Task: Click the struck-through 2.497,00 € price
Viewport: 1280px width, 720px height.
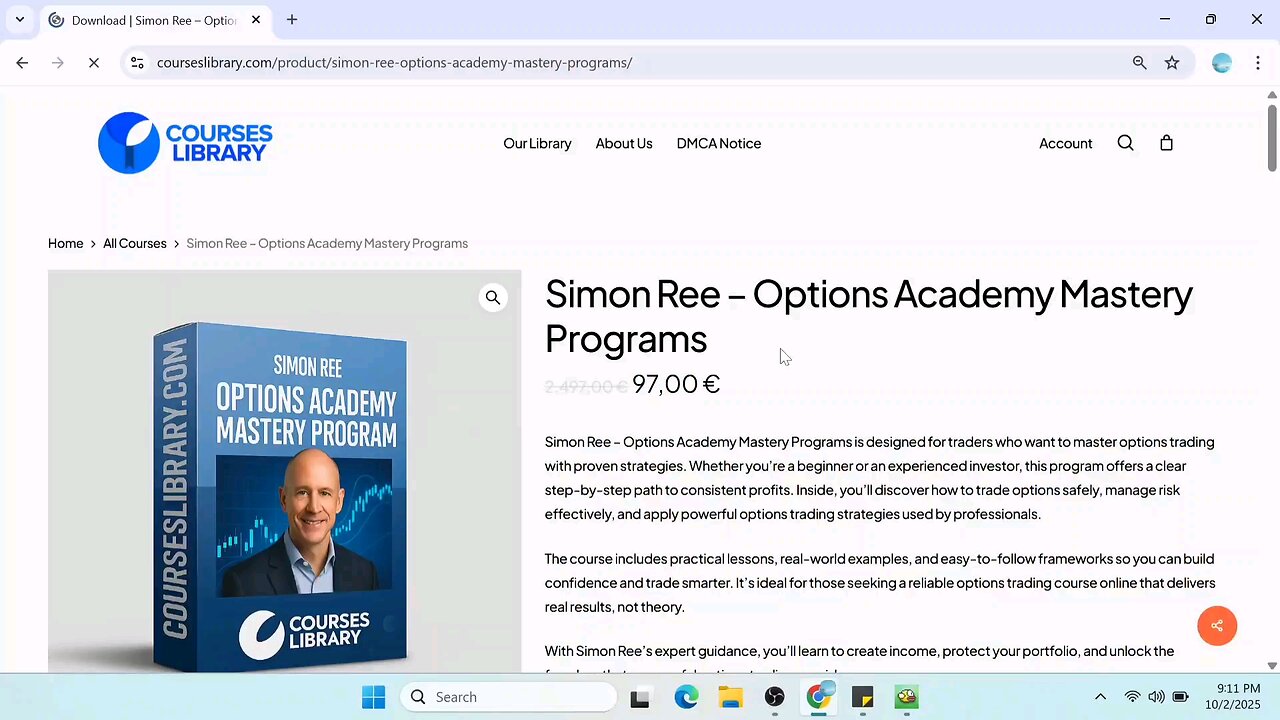Action: tap(586, 386)
